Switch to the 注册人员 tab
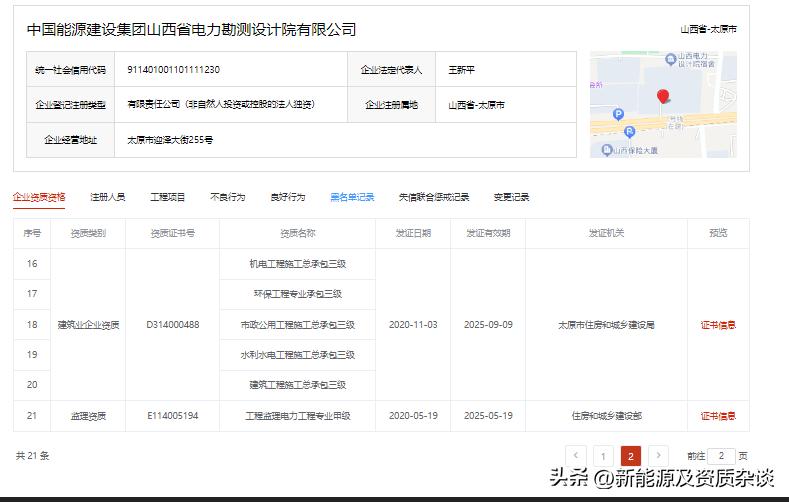 (x=107, y=197)
